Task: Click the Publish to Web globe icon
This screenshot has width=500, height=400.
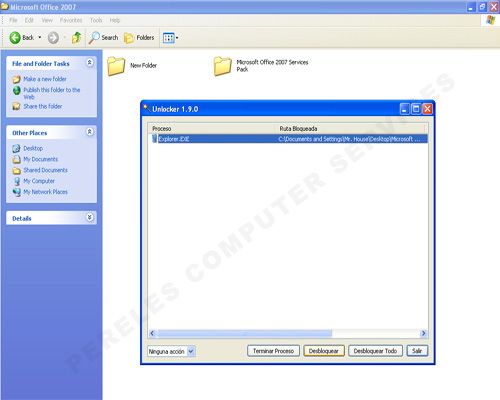Action: coord(16,90)
